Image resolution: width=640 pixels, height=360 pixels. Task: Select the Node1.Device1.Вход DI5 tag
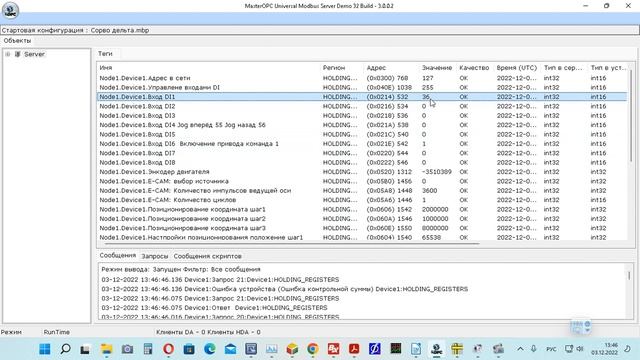362,134
